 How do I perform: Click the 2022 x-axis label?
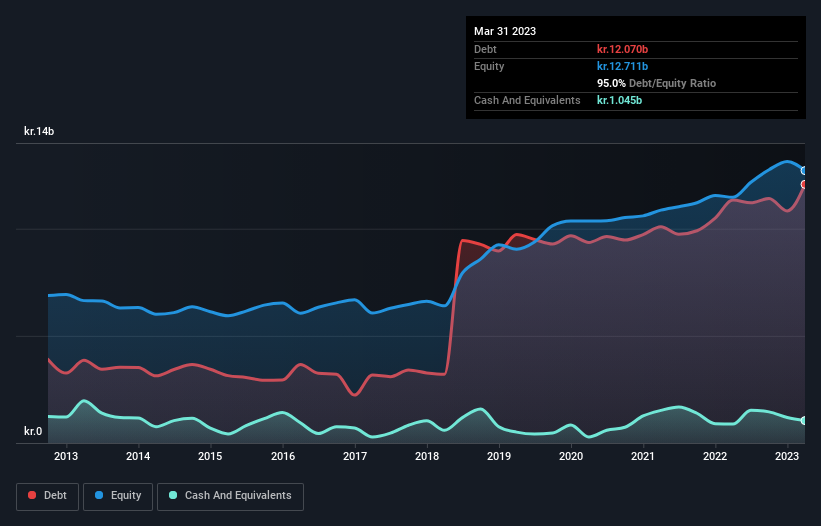715,456
